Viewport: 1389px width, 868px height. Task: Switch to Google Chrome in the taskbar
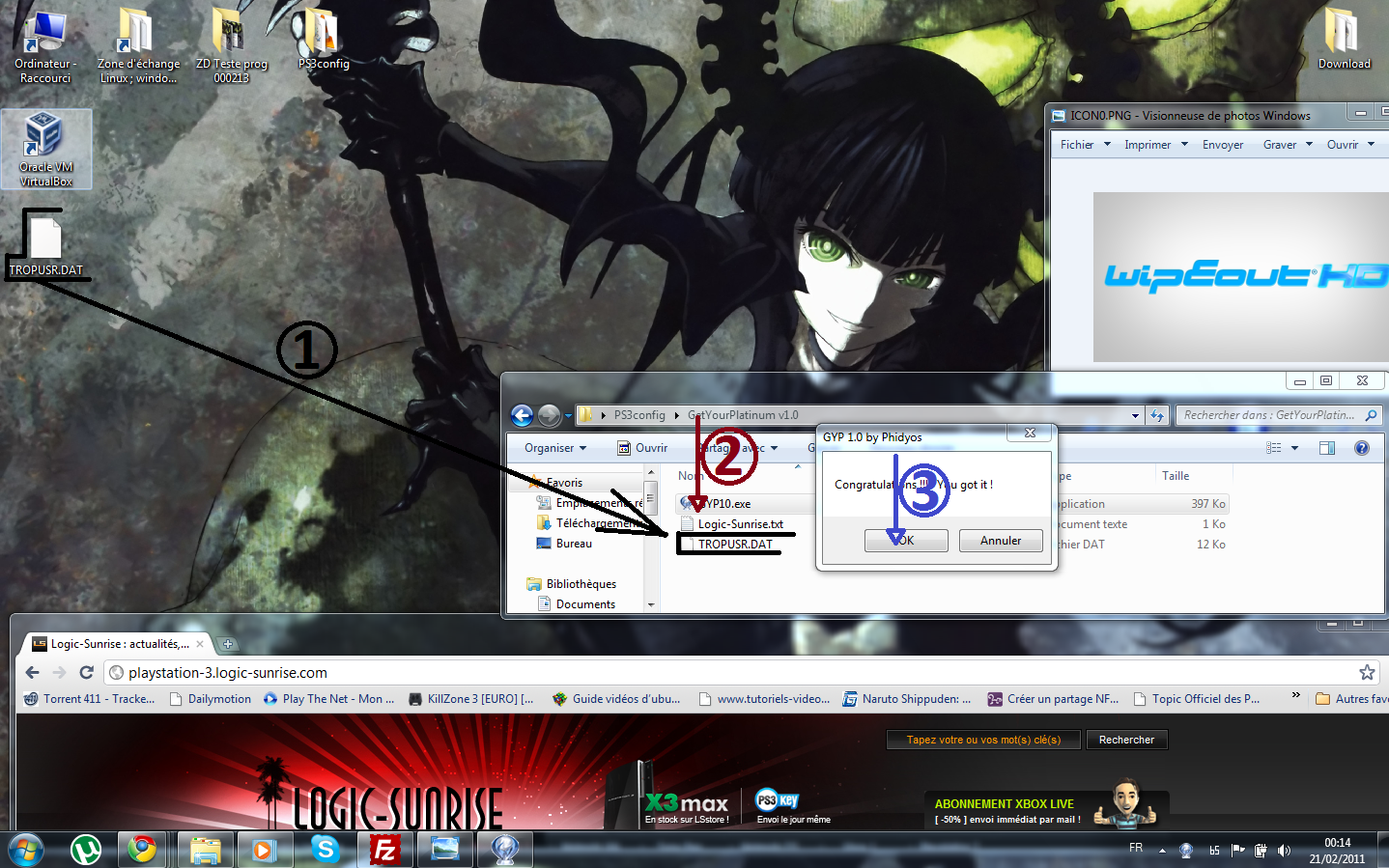142,850
